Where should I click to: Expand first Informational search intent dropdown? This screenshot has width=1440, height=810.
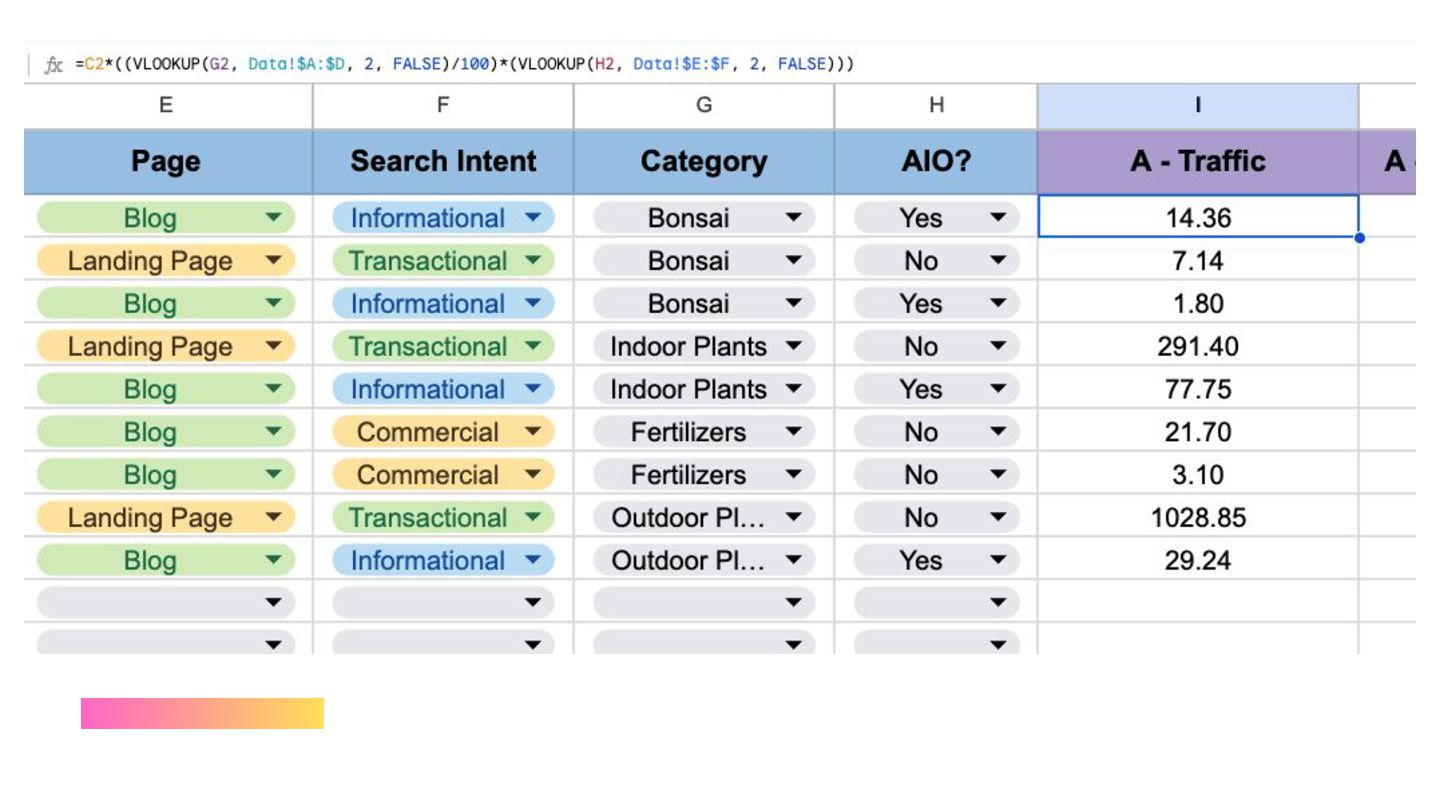point(533,218)
